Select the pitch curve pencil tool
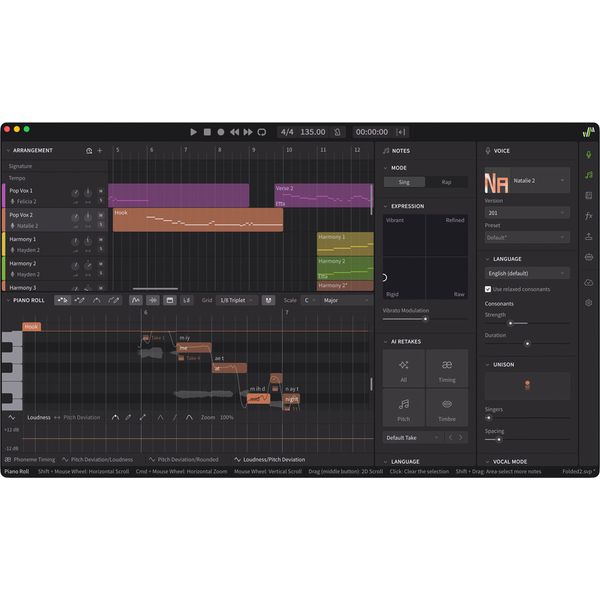The height and width of the screenshot is (600, 600). point(114,300)
